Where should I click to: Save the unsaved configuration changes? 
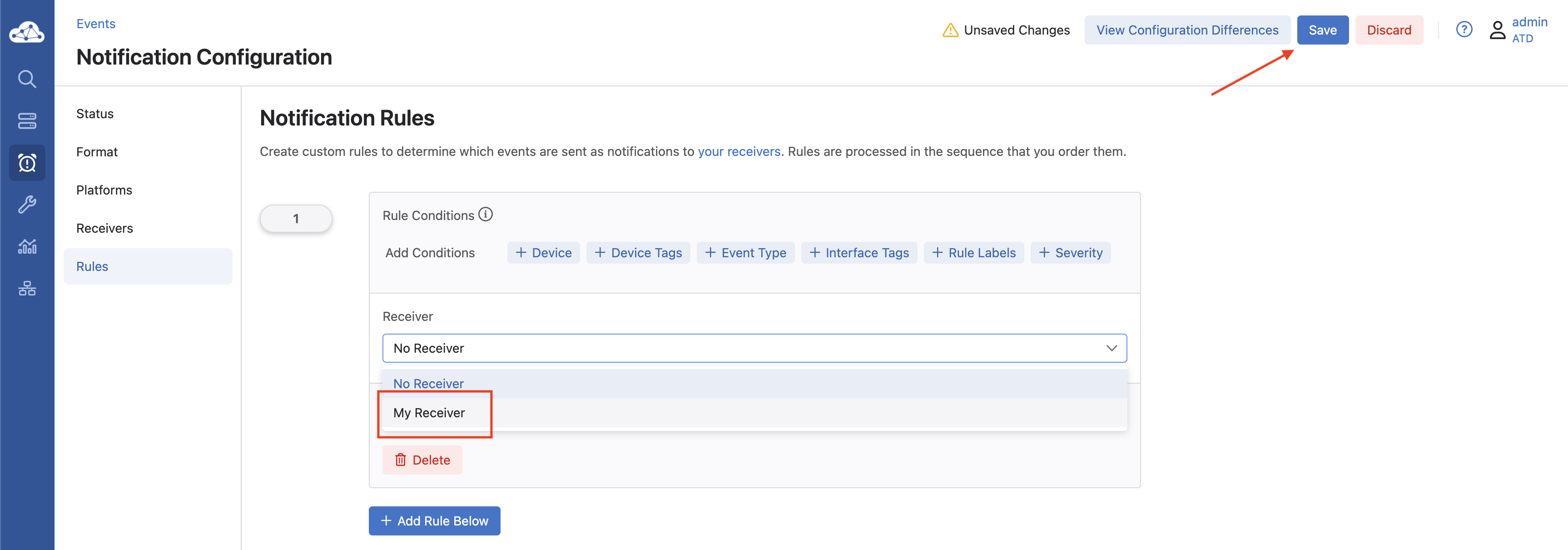(x=1322, y=30)
